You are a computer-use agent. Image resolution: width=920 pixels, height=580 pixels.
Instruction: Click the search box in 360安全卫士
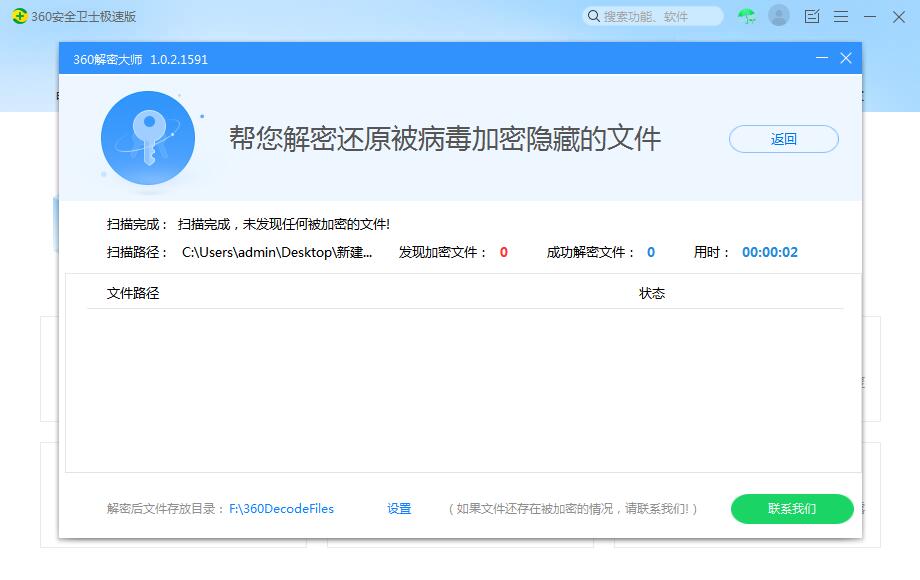click(652, 16)
